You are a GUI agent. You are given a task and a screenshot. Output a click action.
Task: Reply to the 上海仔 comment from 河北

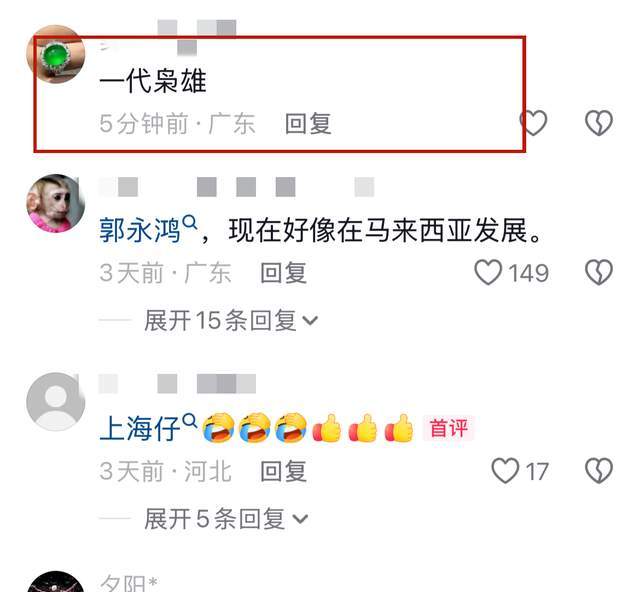[284, 471]
